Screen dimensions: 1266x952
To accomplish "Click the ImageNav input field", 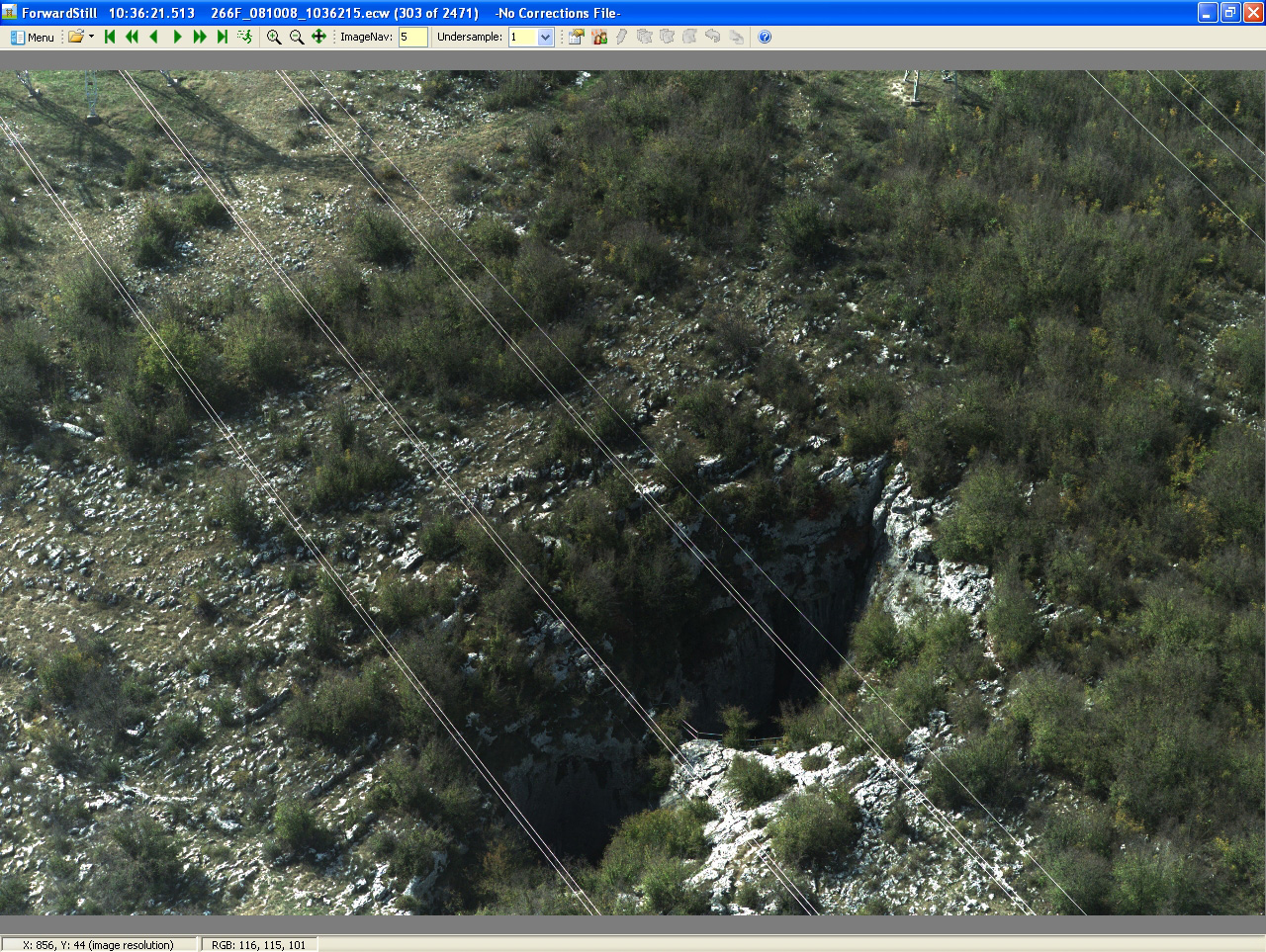I will pos(412,37).
